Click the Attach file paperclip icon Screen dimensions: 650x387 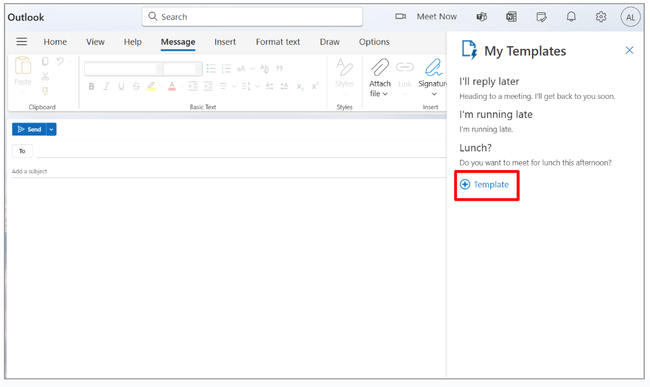click(380, 68)
